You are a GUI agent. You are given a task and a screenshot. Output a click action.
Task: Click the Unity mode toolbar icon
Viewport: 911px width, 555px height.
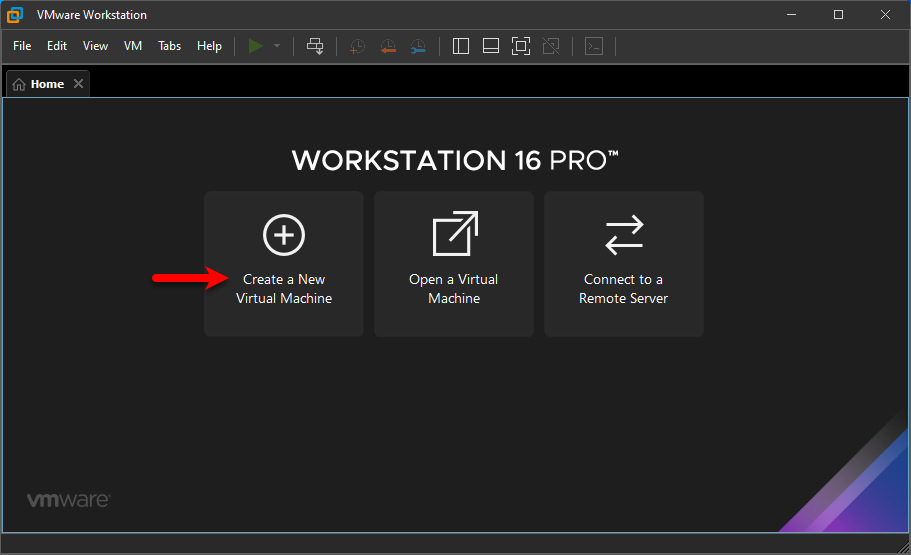[551, 46]
